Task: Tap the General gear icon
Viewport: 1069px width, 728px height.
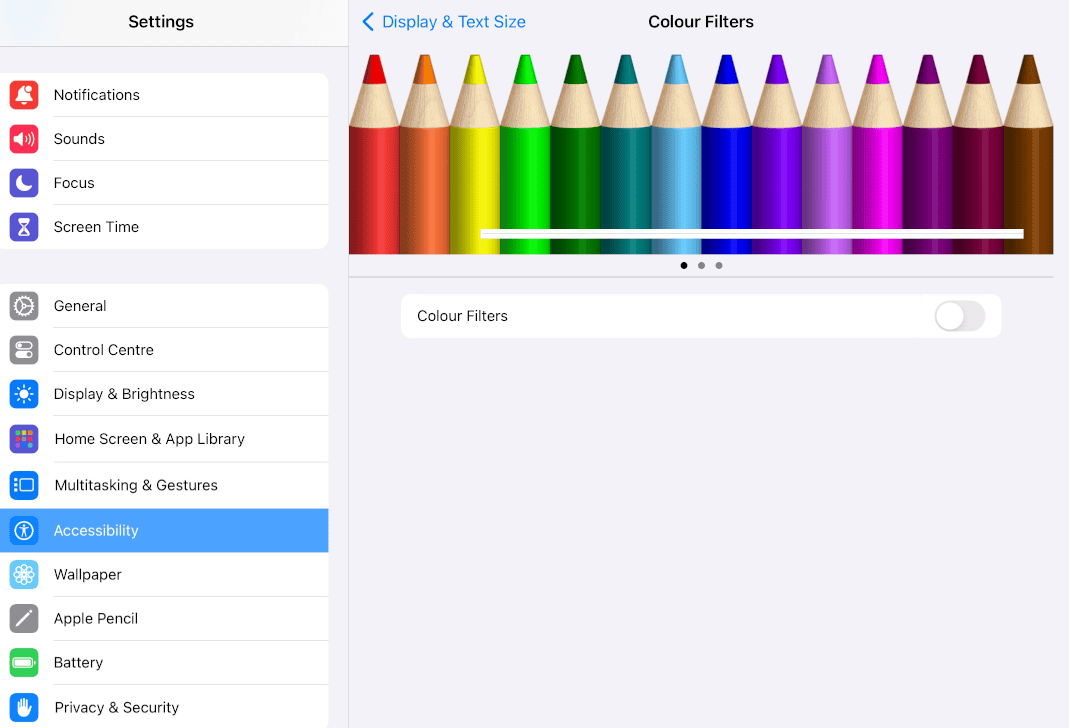Action: pos(24,306)
